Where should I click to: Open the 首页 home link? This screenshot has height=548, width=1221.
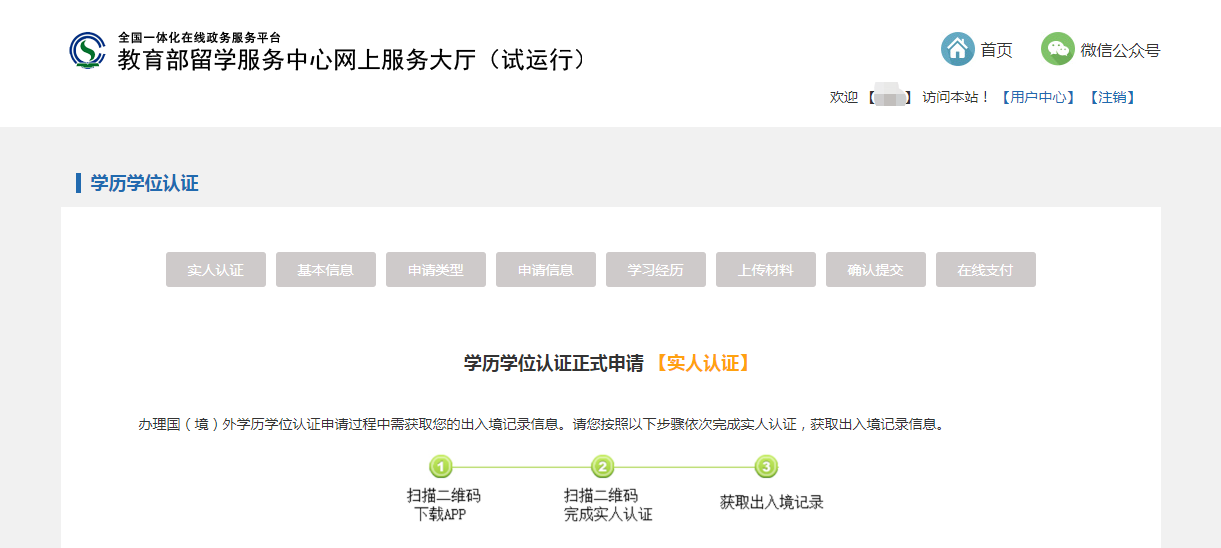[x=996, y=50]
